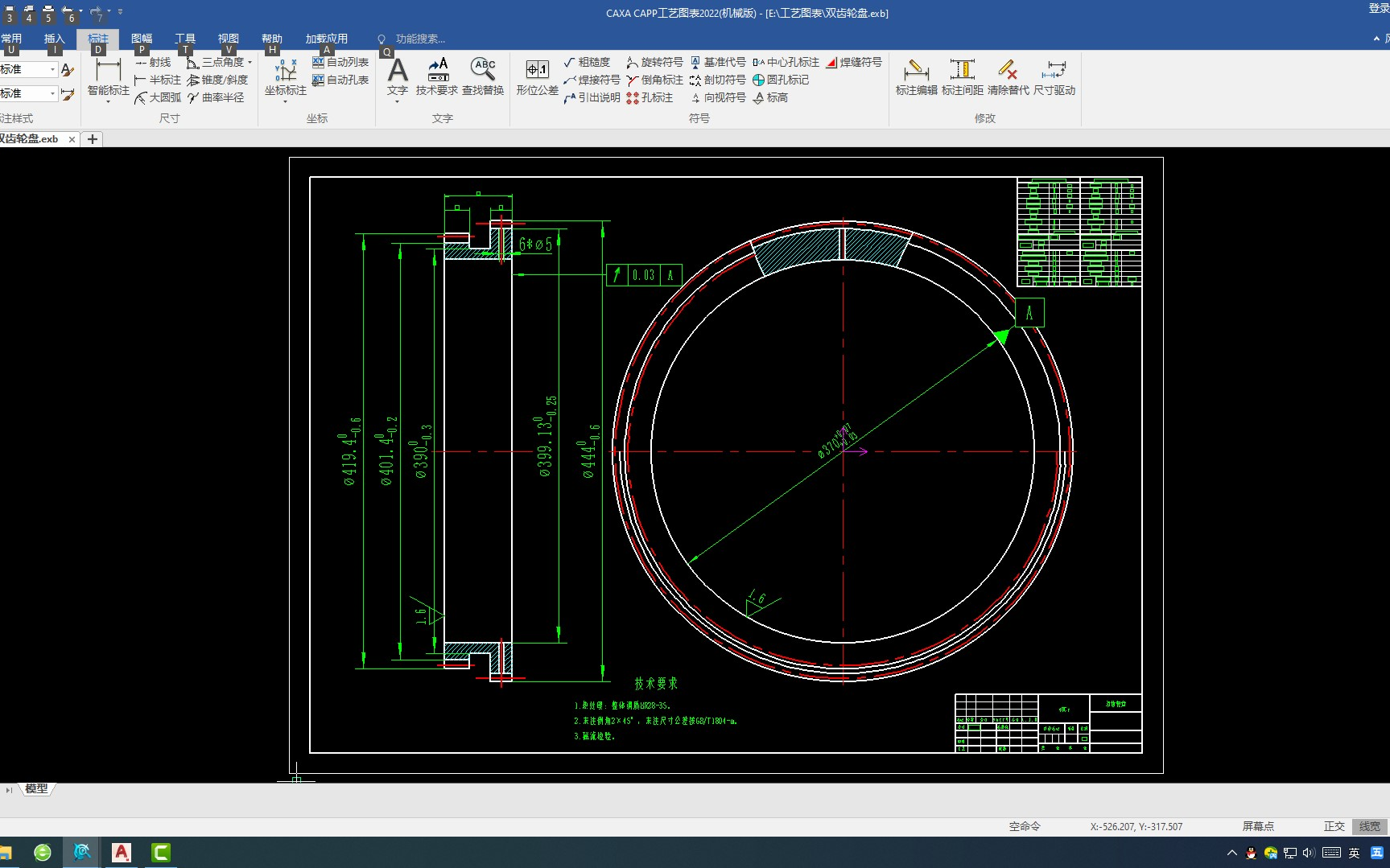Open the 查找替换 find and replace tool
1390x868 pixels.
point(483,77)
